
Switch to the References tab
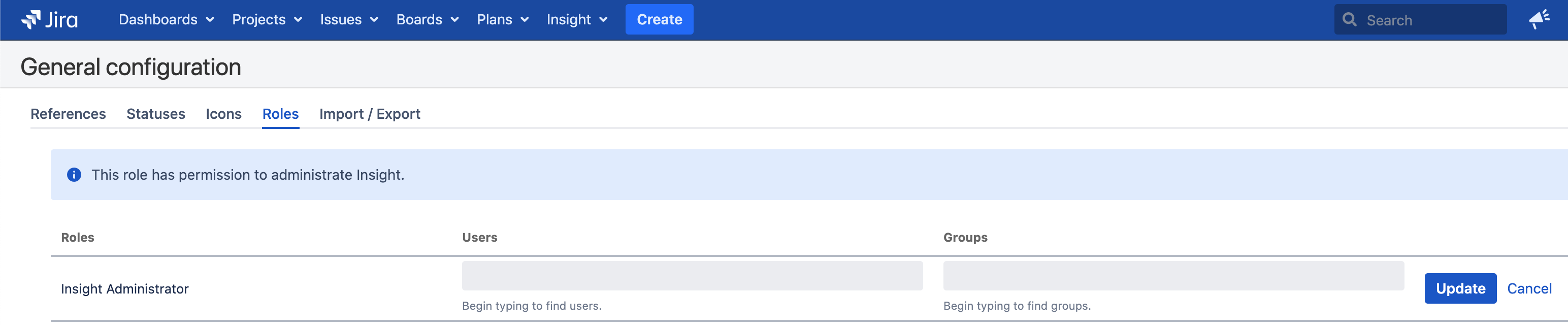(x=68, y=114)
